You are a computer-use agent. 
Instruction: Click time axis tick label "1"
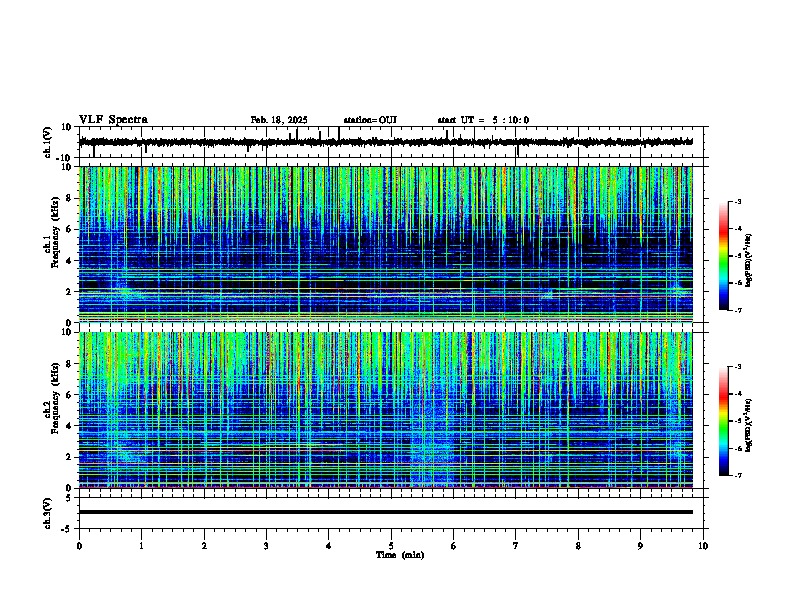coord(141,546)
